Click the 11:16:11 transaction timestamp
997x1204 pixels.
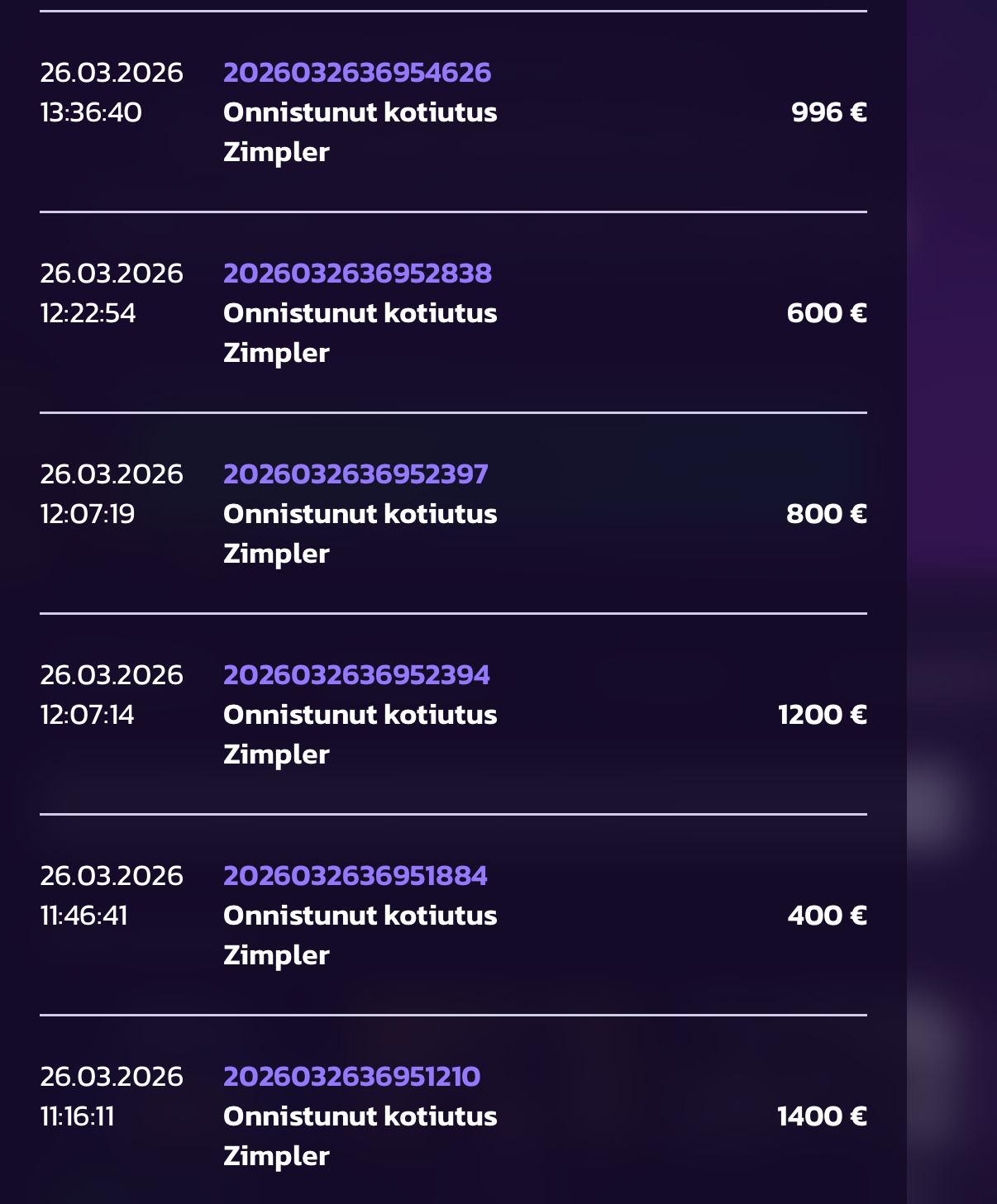click(77, 1116)
